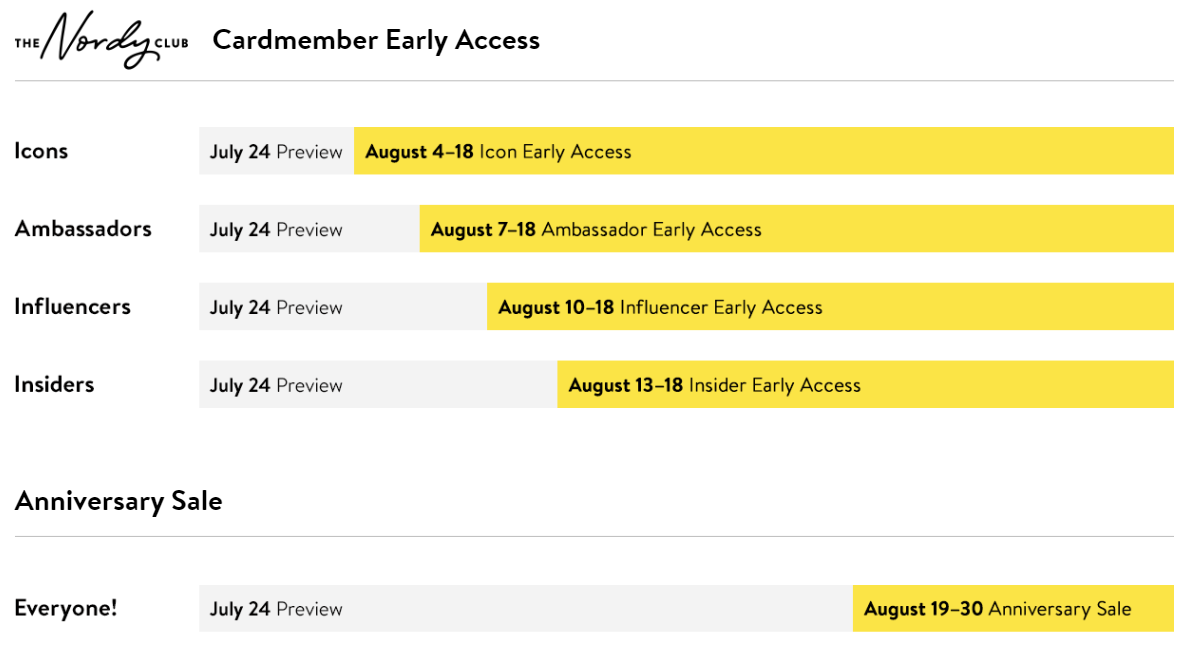
Task: Click The Nordy Club logo
Action: coord(102,40)
